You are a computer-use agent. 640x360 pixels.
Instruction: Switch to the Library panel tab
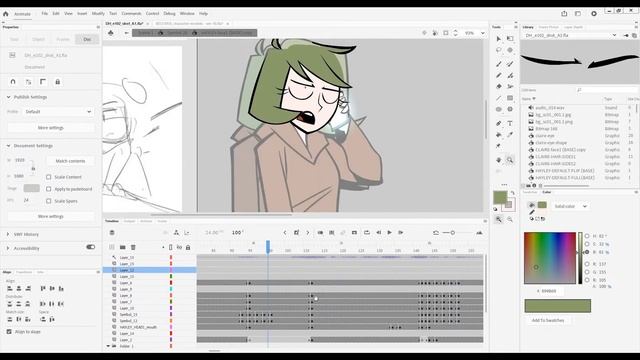pyautogui.click(x=528, y=27)
